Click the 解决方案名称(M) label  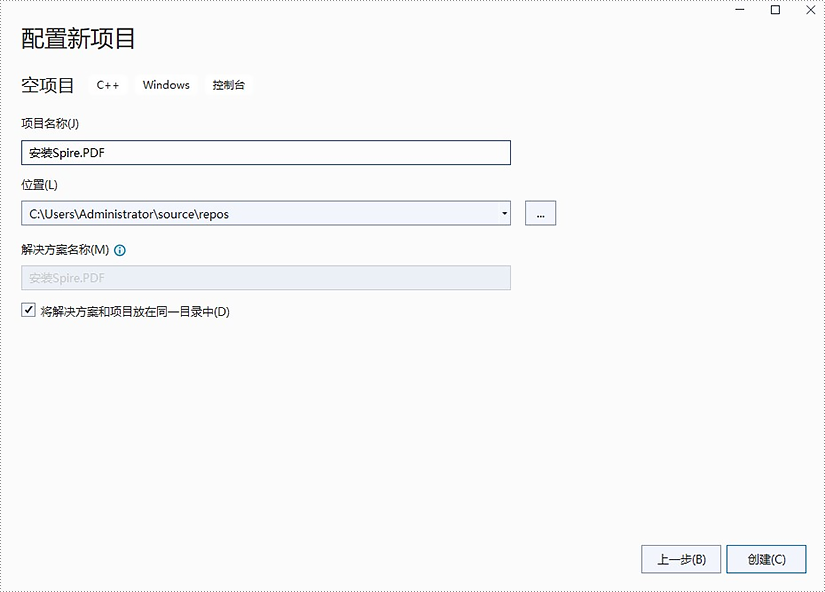(x=65, y=250)
